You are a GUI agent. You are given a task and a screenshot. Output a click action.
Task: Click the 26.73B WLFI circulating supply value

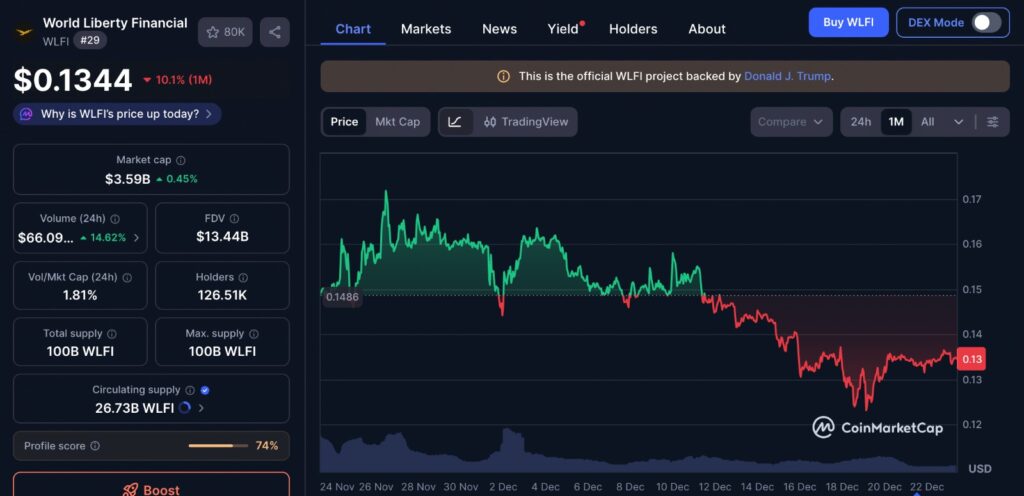[135, 409]
